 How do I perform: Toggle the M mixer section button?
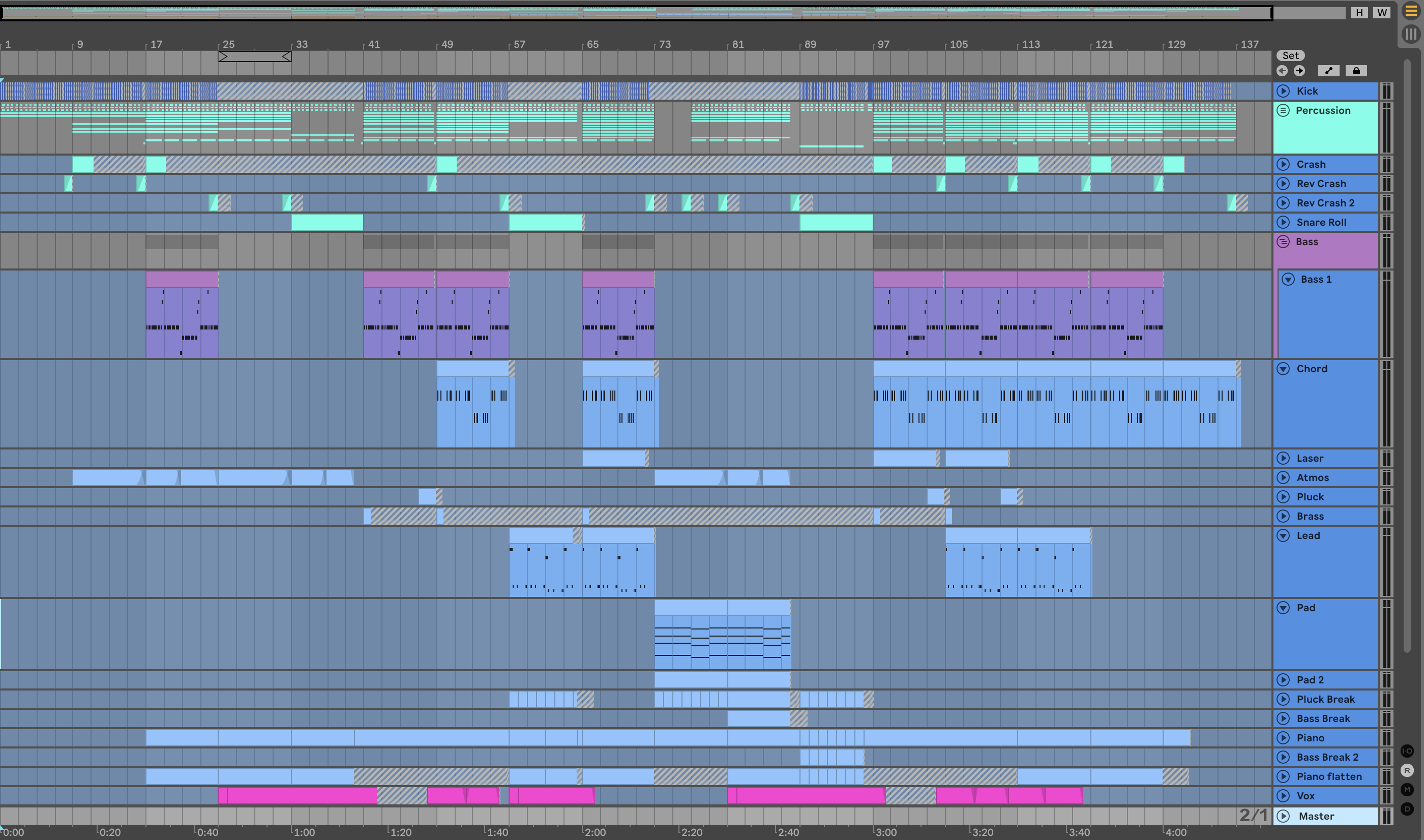pyautogui.click(x=1407, y=790)
